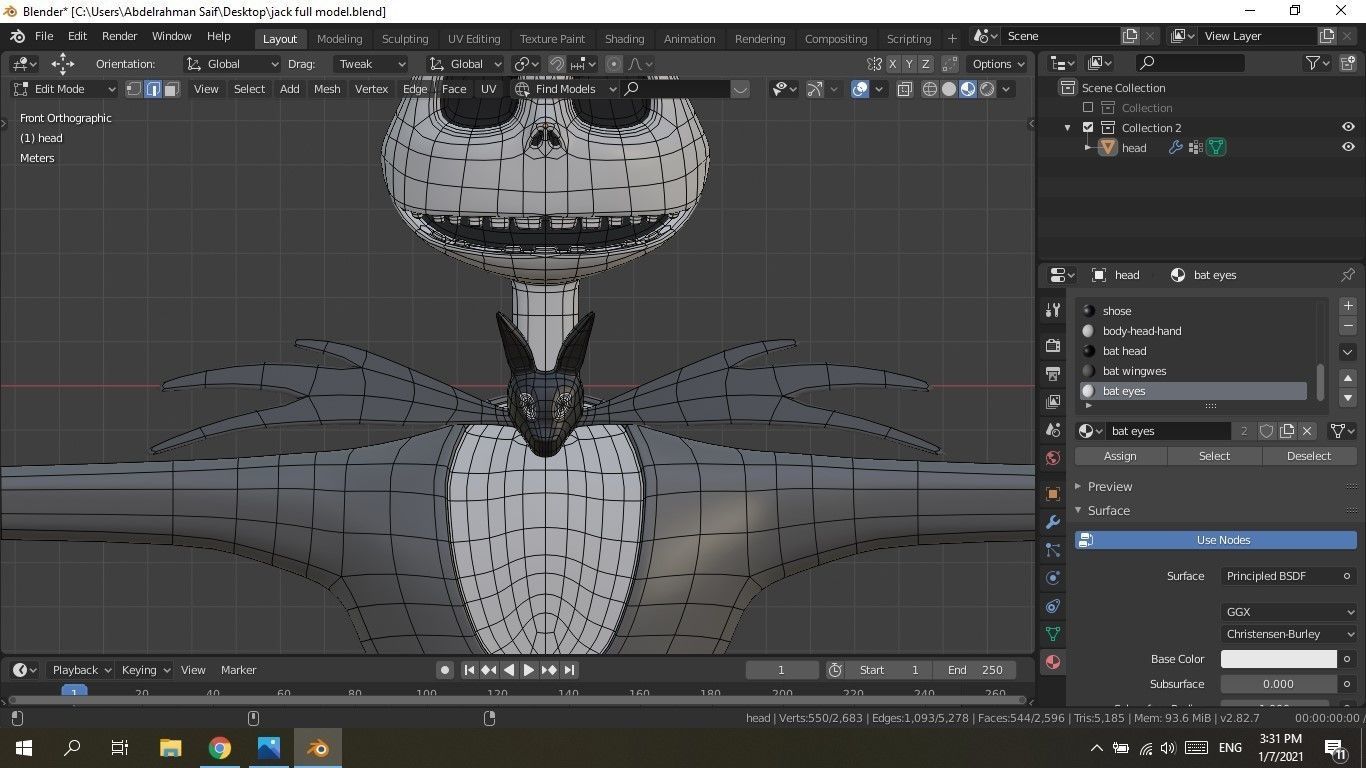Open the Material properties tab icon
This screenshot has height=768, width=1366.
point(1052,662)
